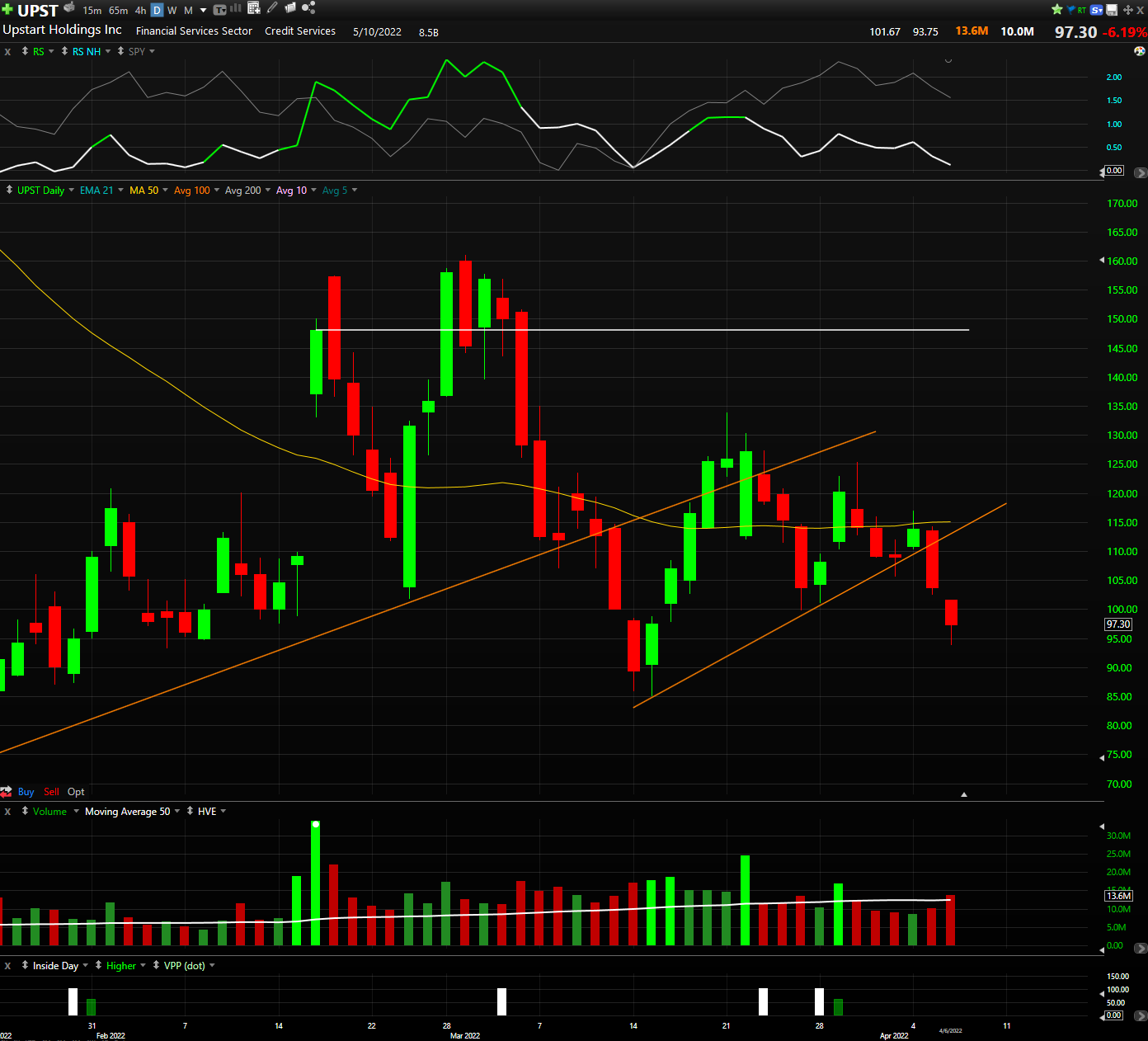Click the UPST ticker symbol
Image resolution: width=1148 pixels, height=1041 pixels.
tap(38, 11)
